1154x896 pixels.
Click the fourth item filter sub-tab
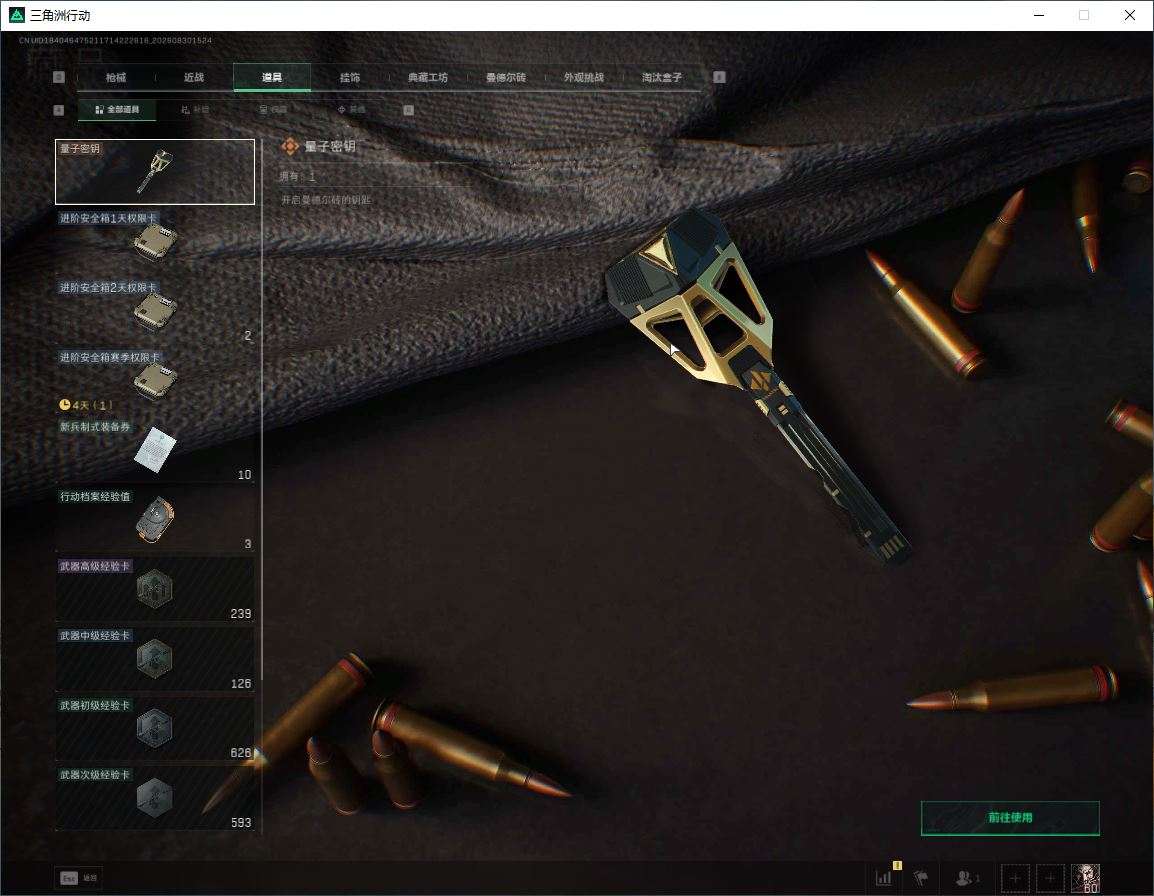coord(351,110)
